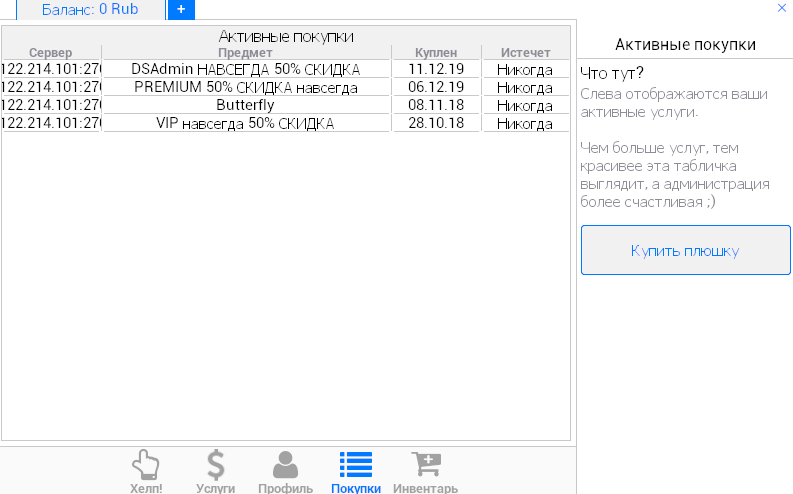Sort by the Предмет column header
Viewport: 793px width, 494px height.
click(246, 52)
